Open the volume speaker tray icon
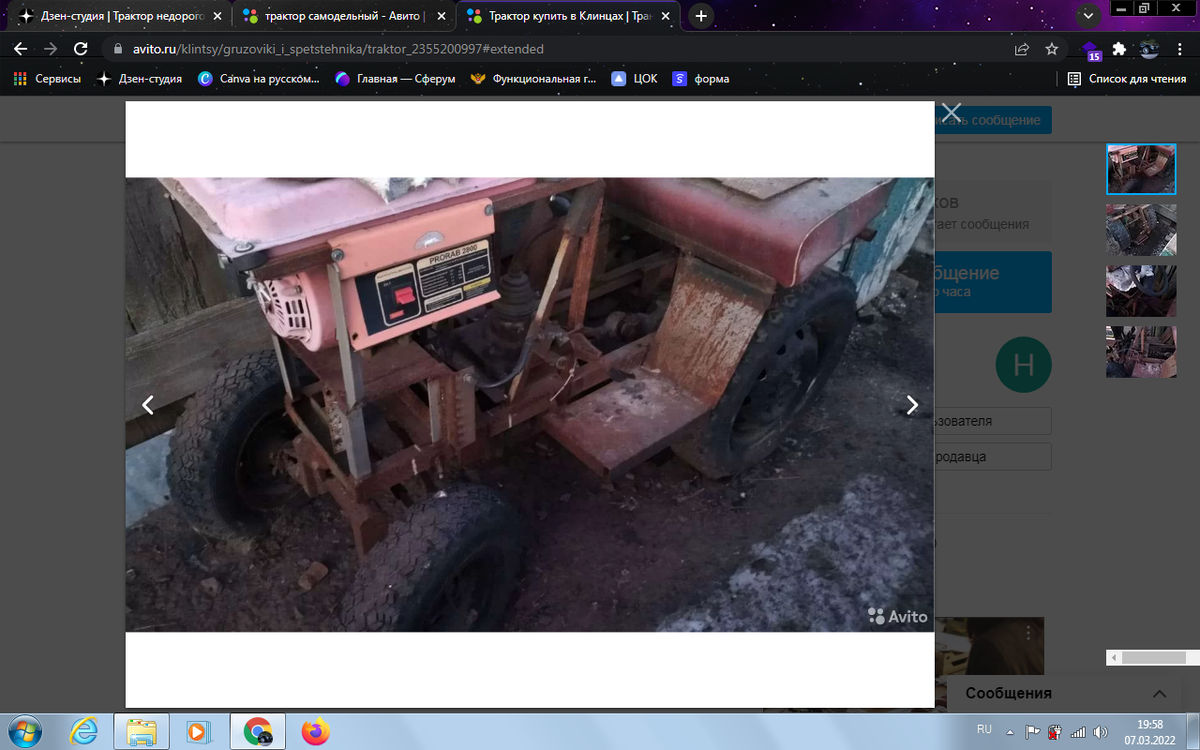Viewport: 1200px width, 750px height. click(x=1101, y=732)
